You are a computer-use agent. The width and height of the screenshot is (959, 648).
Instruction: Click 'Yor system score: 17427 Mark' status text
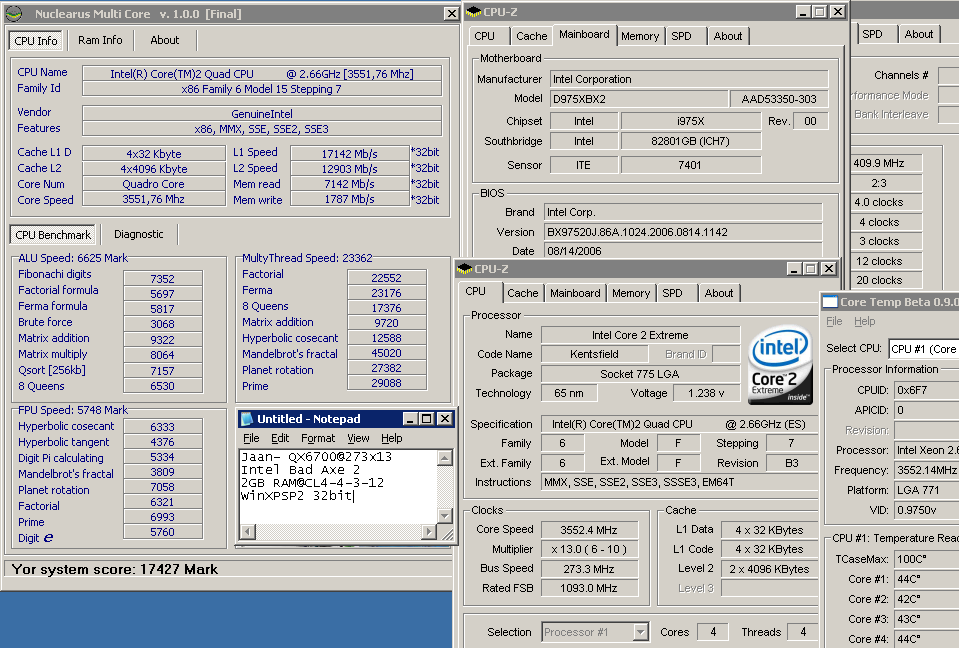point(114,570)
